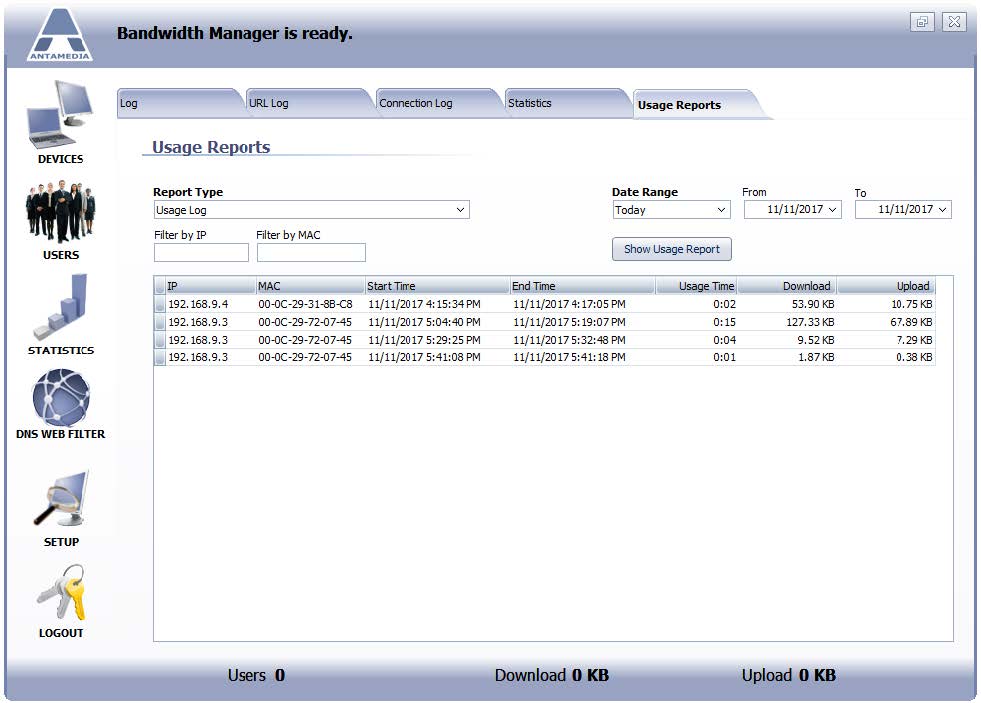This screenshot has height=703, width=981.
Task: Sort by the Usage Time column header
Action: [x=696, y=286]
